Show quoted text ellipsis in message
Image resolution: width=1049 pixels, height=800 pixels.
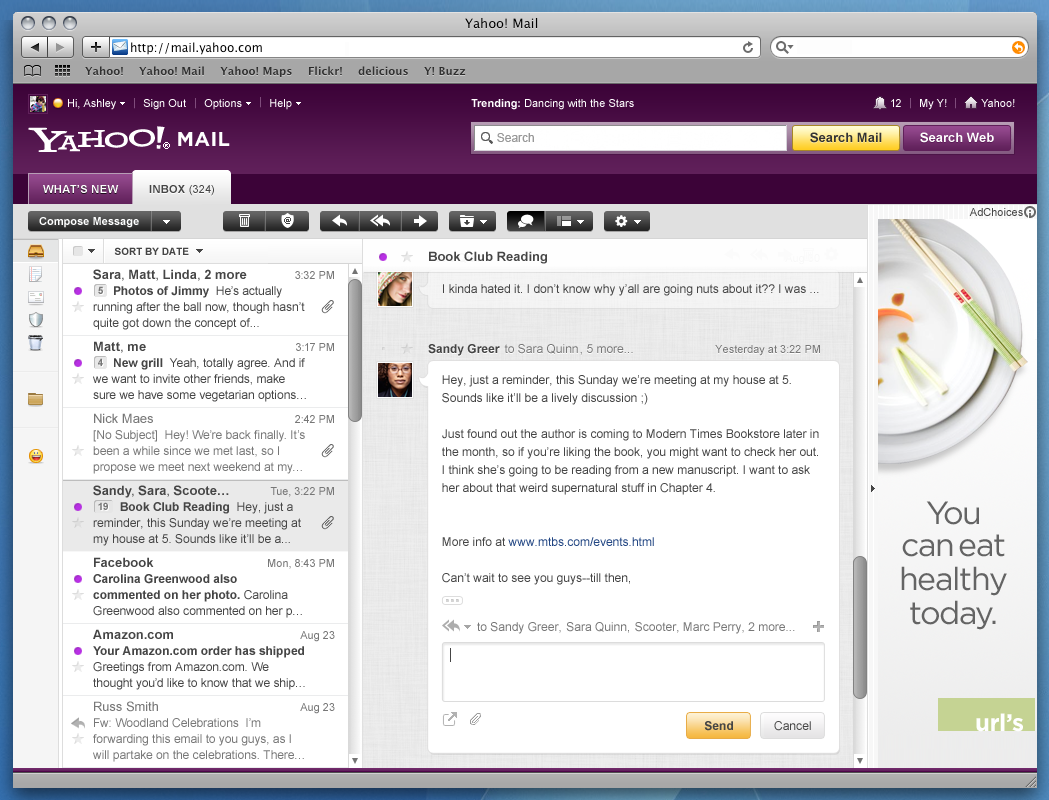pos(452,601)
